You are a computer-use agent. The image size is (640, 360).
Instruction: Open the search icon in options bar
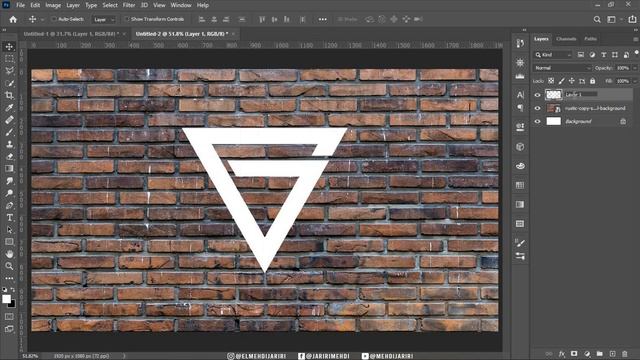(x=597, y=19)
